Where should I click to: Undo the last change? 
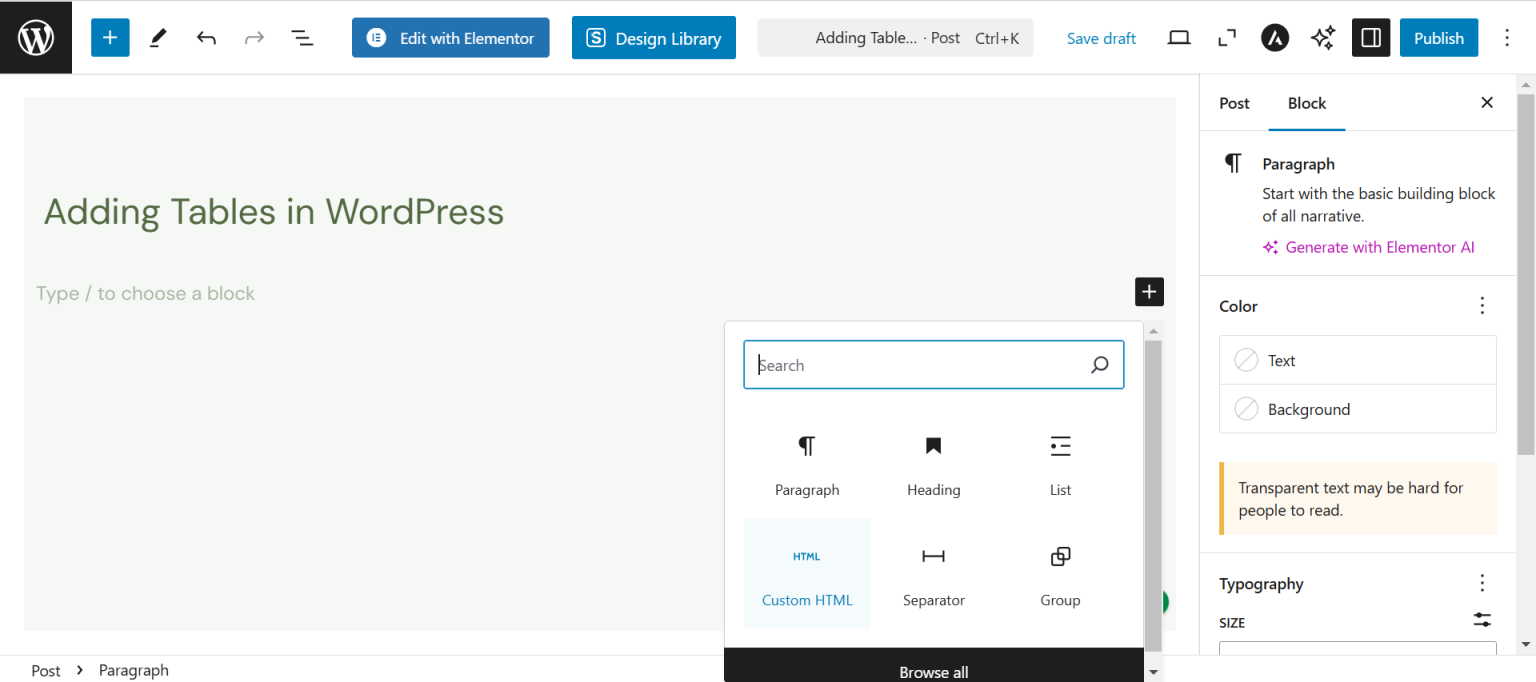[206, 37]
